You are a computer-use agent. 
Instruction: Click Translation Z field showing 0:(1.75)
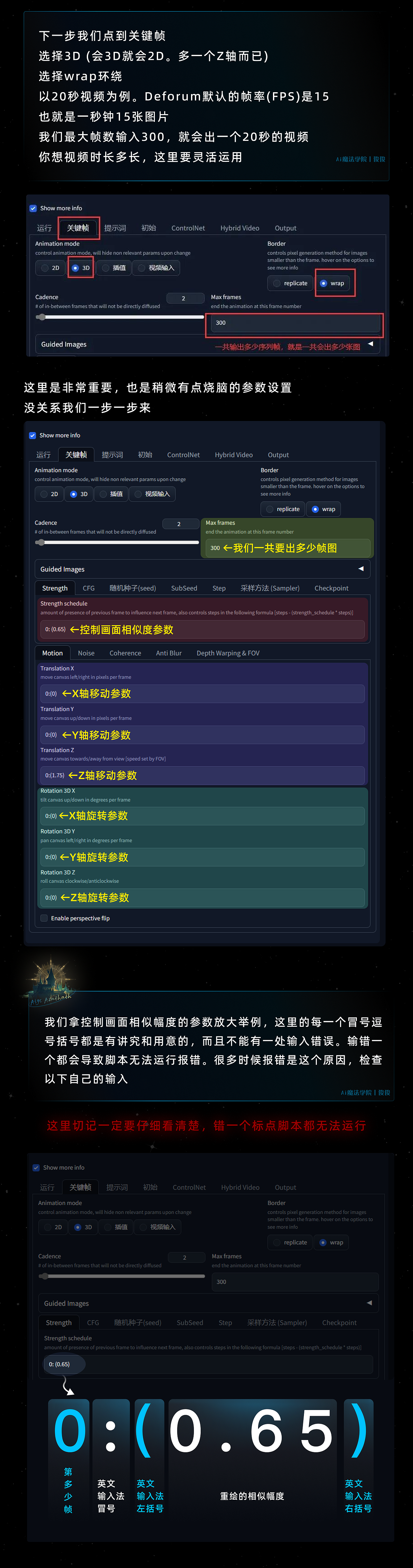pos(202,775)
